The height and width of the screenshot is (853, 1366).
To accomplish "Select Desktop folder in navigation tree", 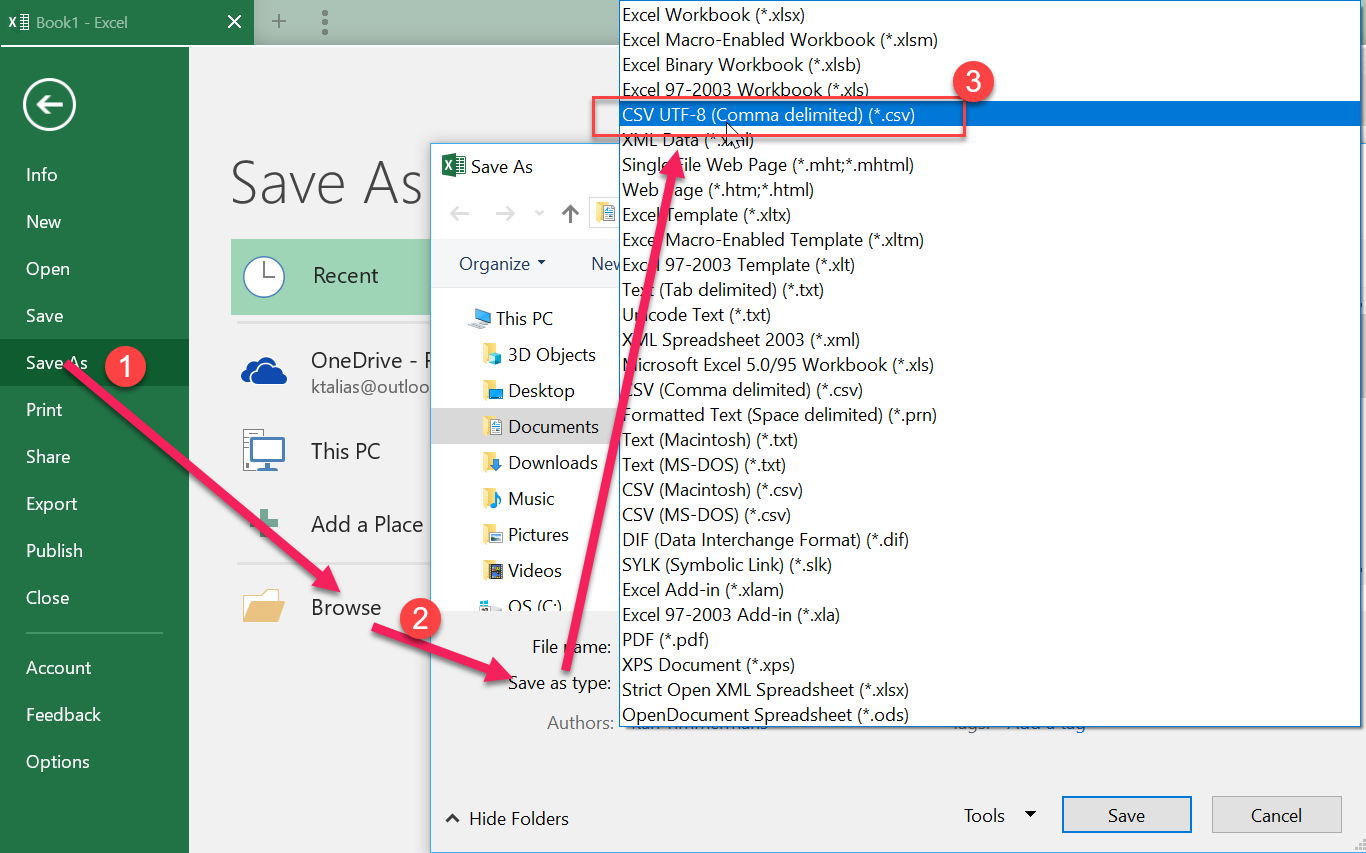I will [x=541, y=391].
